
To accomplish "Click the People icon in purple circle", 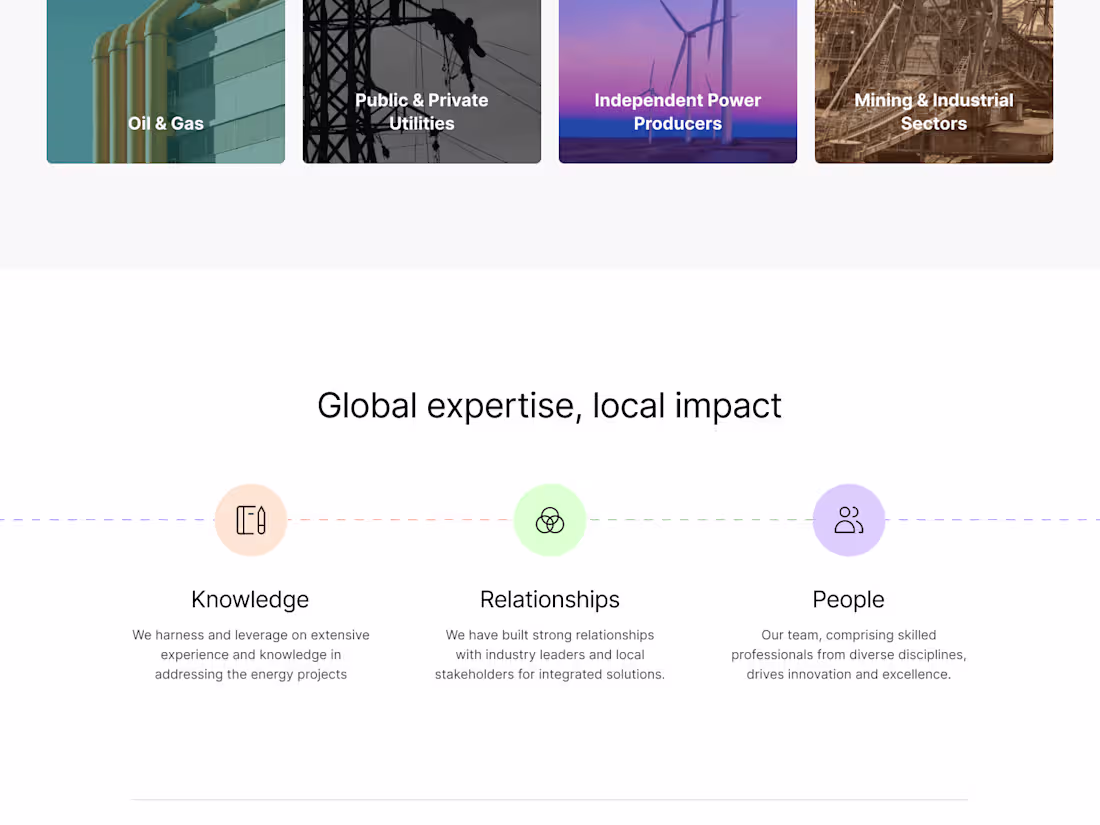I will pos(848,519).
